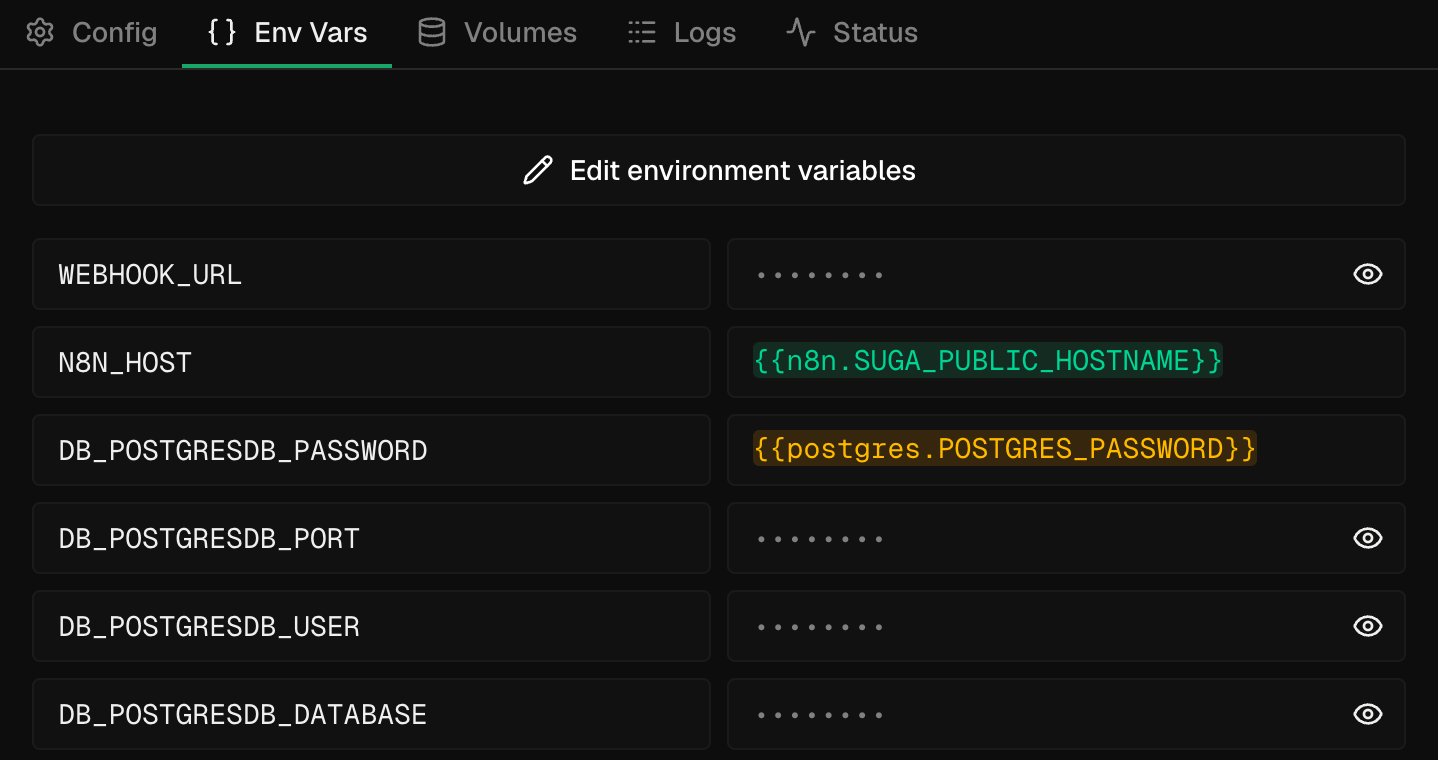Click the {{n8n.SUGA_PUBLIC_HOSTNAME}} reference value

[988, 361]
